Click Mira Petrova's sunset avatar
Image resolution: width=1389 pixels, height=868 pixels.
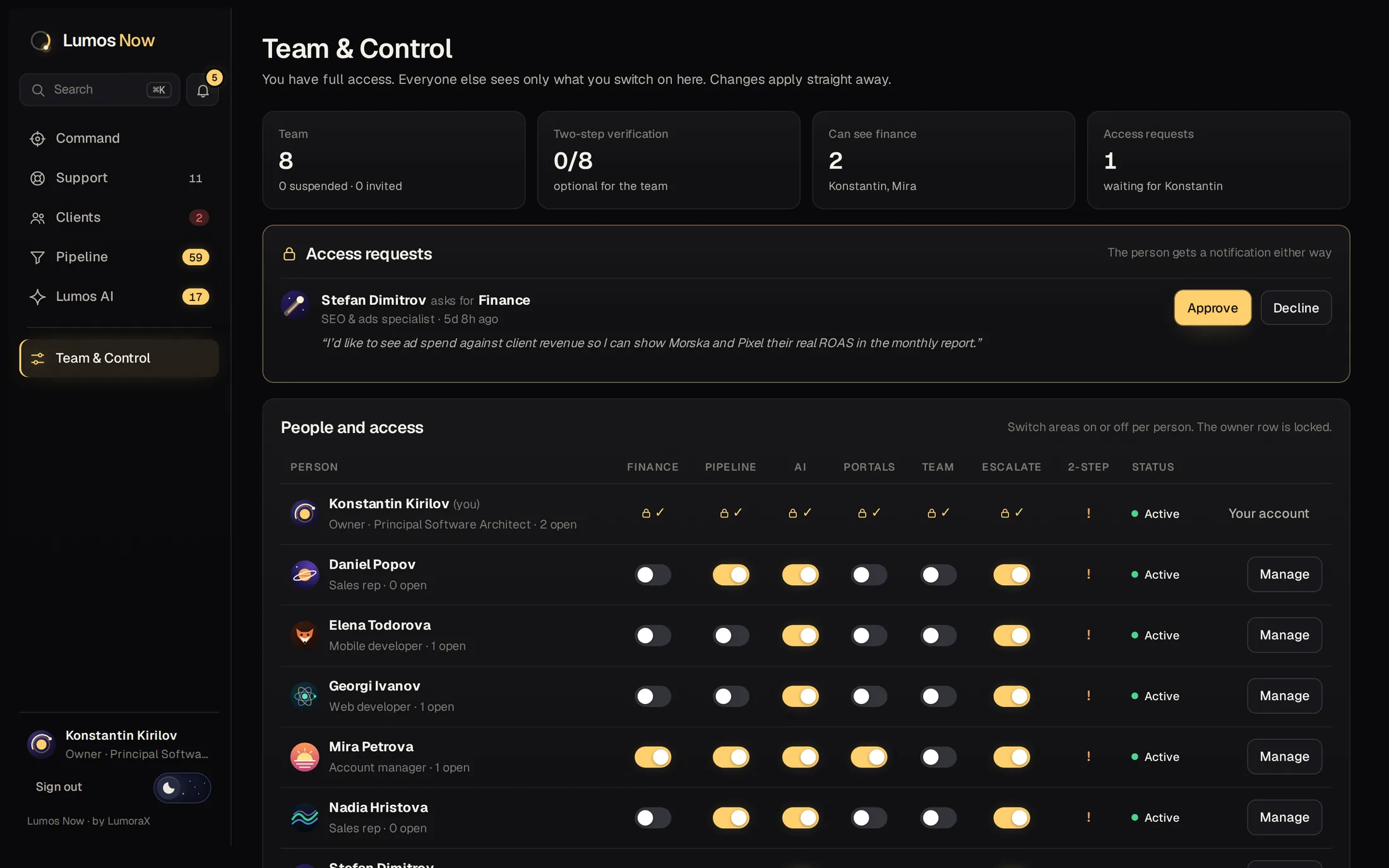(x=304, y=757)
